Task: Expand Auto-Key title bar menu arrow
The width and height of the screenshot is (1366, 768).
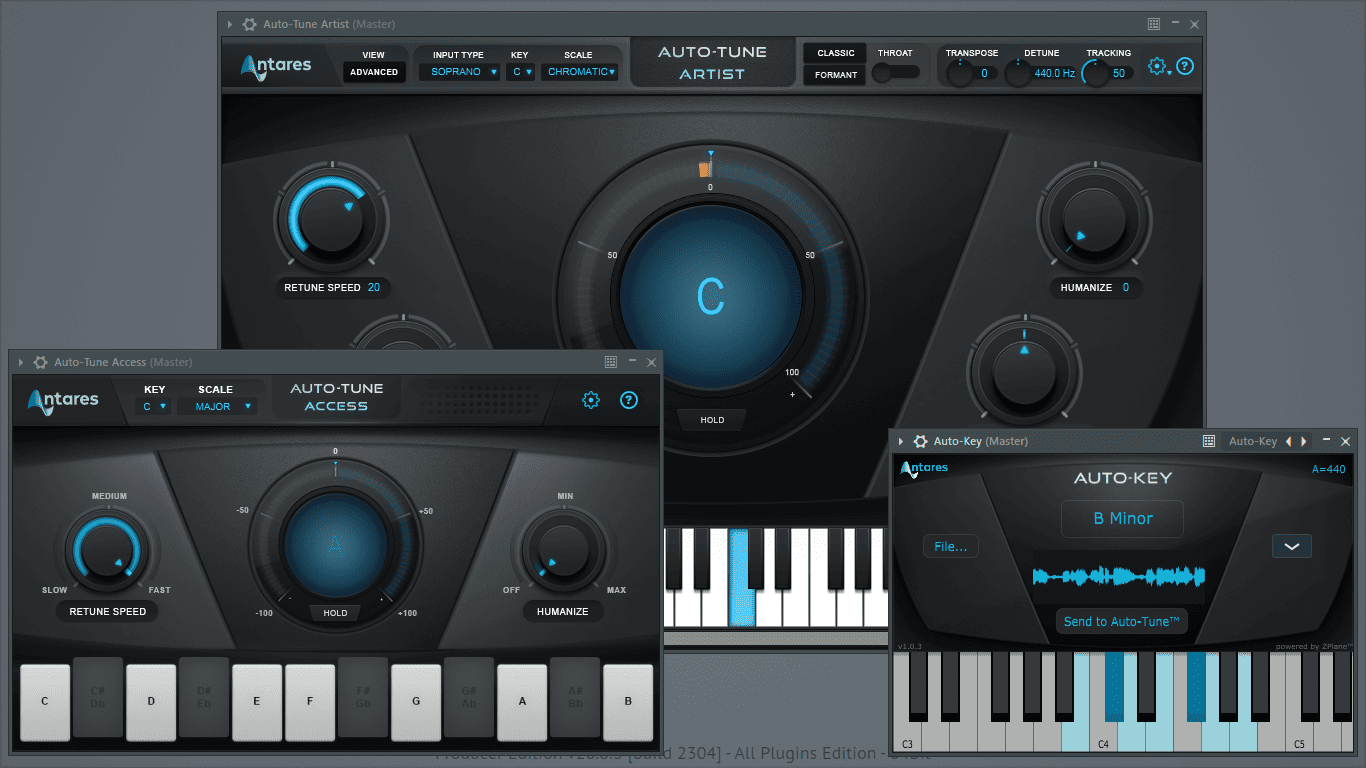Action: point(900,441)
